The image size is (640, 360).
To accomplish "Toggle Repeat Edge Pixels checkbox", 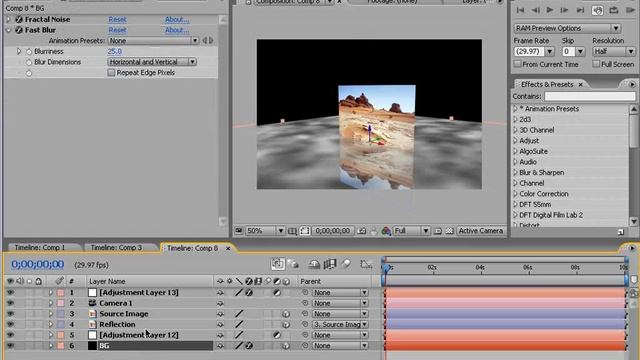I will [x=111, y=73].
